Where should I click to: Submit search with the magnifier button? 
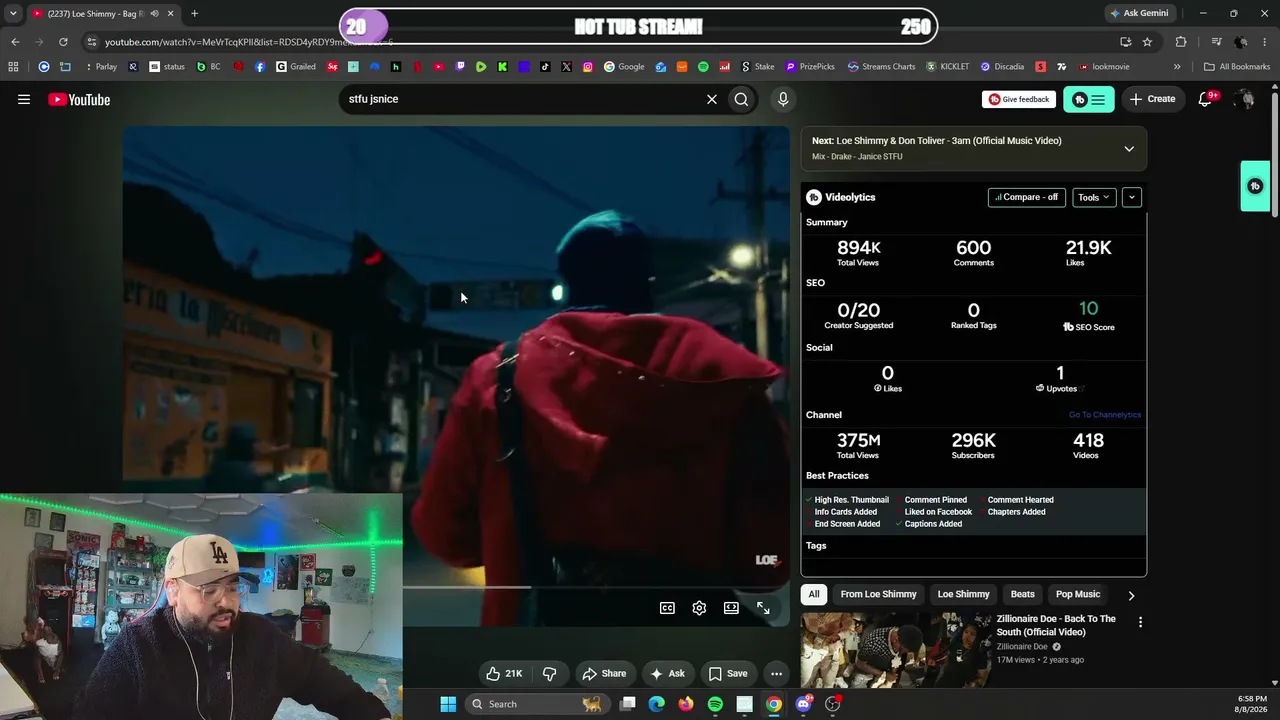click(741, 99)
